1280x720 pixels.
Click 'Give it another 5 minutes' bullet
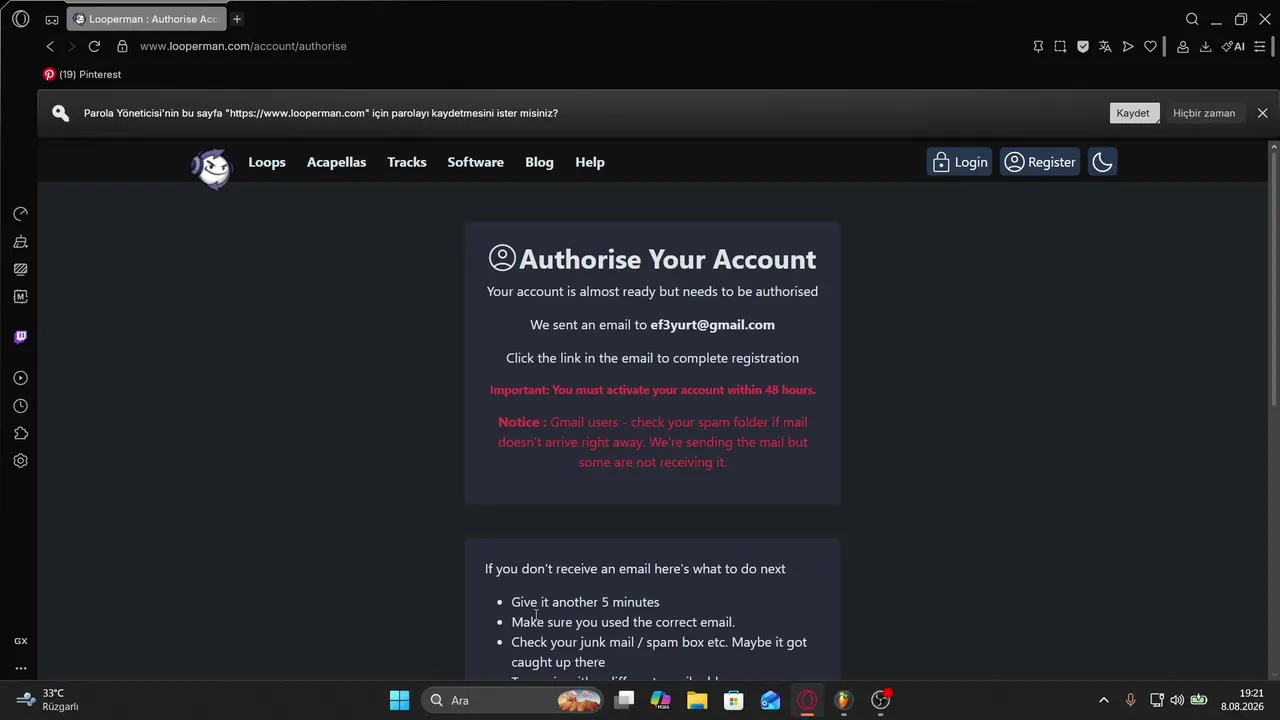tap(585, 602)
